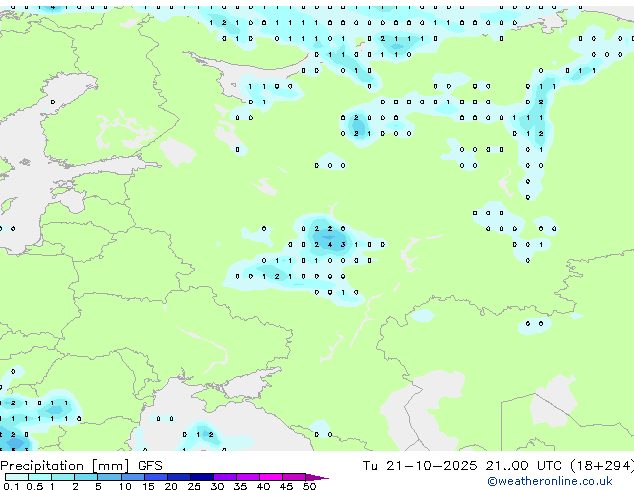Viewport: 634px width, 490px height.
Task: Click the 1–2 mm legend color swatch
Action: [x=63, y=477]
